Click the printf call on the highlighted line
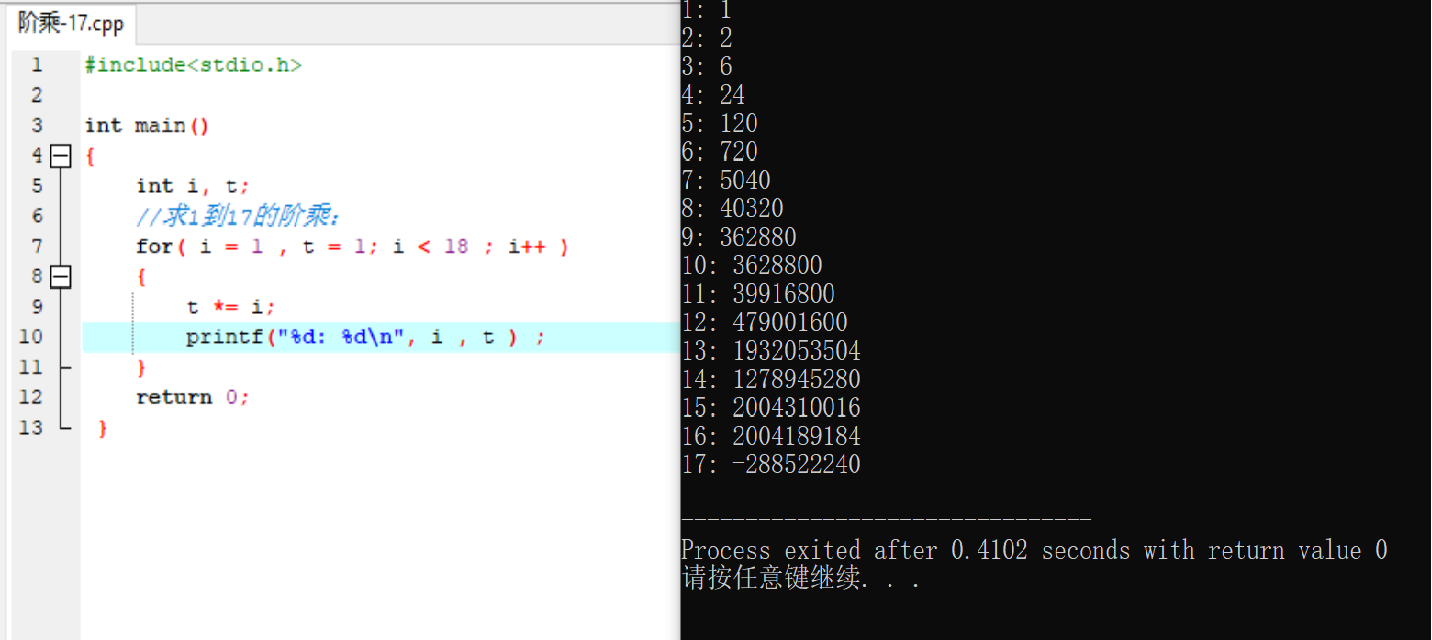The image size is (1432, 640). coord(223,337)
